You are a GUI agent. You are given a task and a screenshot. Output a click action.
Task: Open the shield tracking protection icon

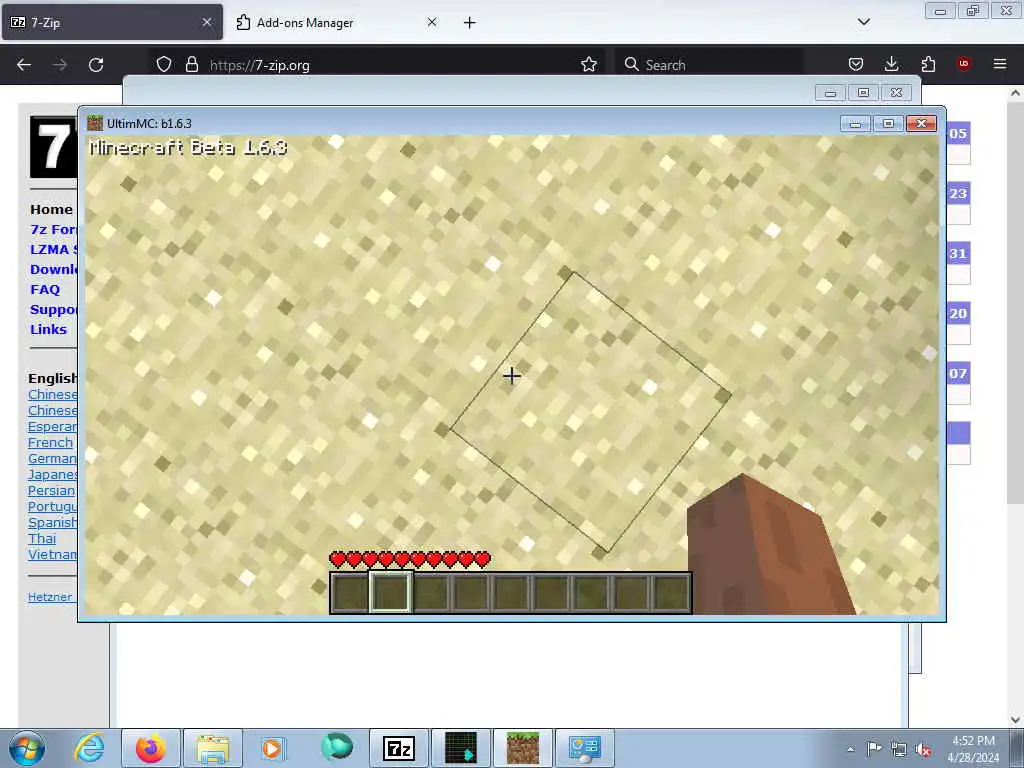tap(164, 65)
